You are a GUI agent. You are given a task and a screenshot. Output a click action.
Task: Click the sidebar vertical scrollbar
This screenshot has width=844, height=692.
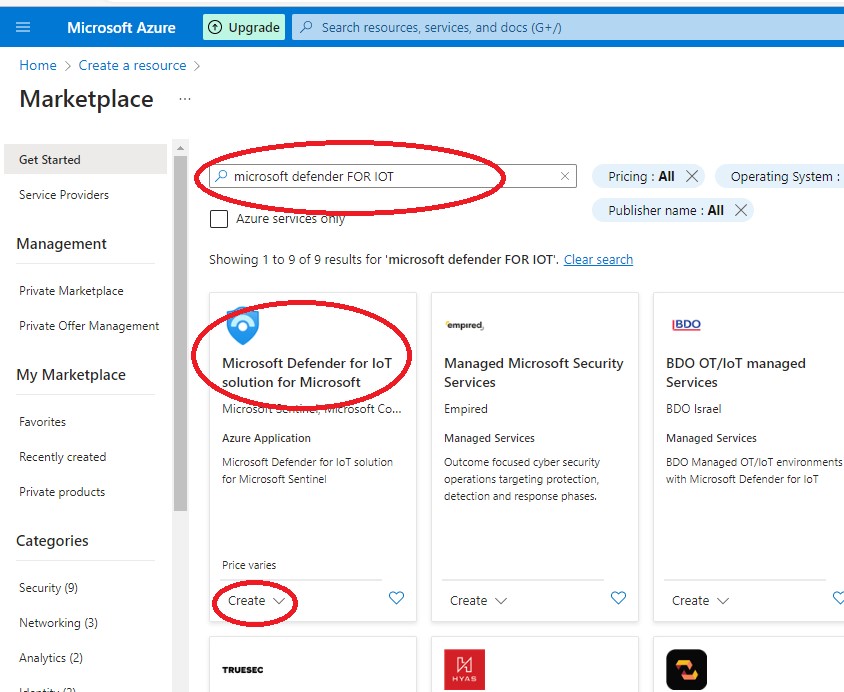coord(180,334)
